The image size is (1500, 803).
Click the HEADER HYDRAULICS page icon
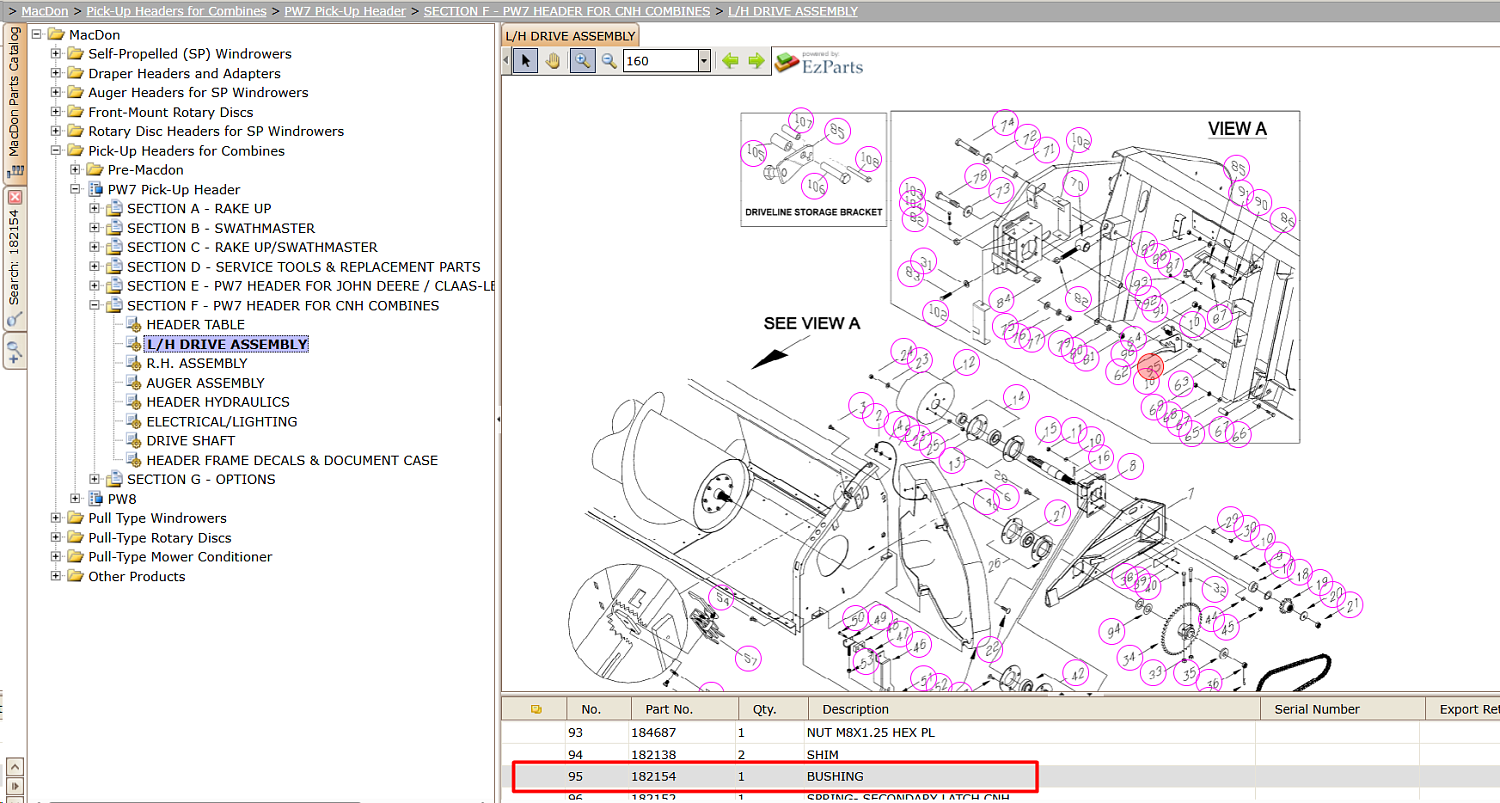[x=134, y=402]
